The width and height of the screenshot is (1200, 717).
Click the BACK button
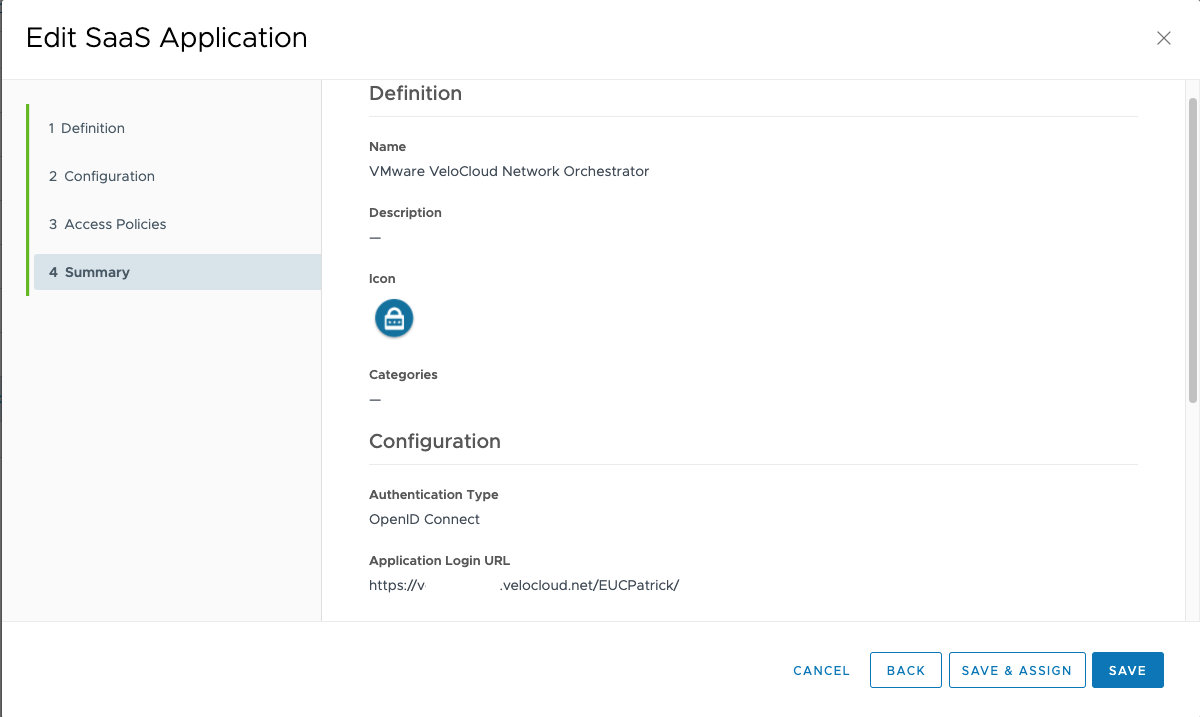point(905,670)
